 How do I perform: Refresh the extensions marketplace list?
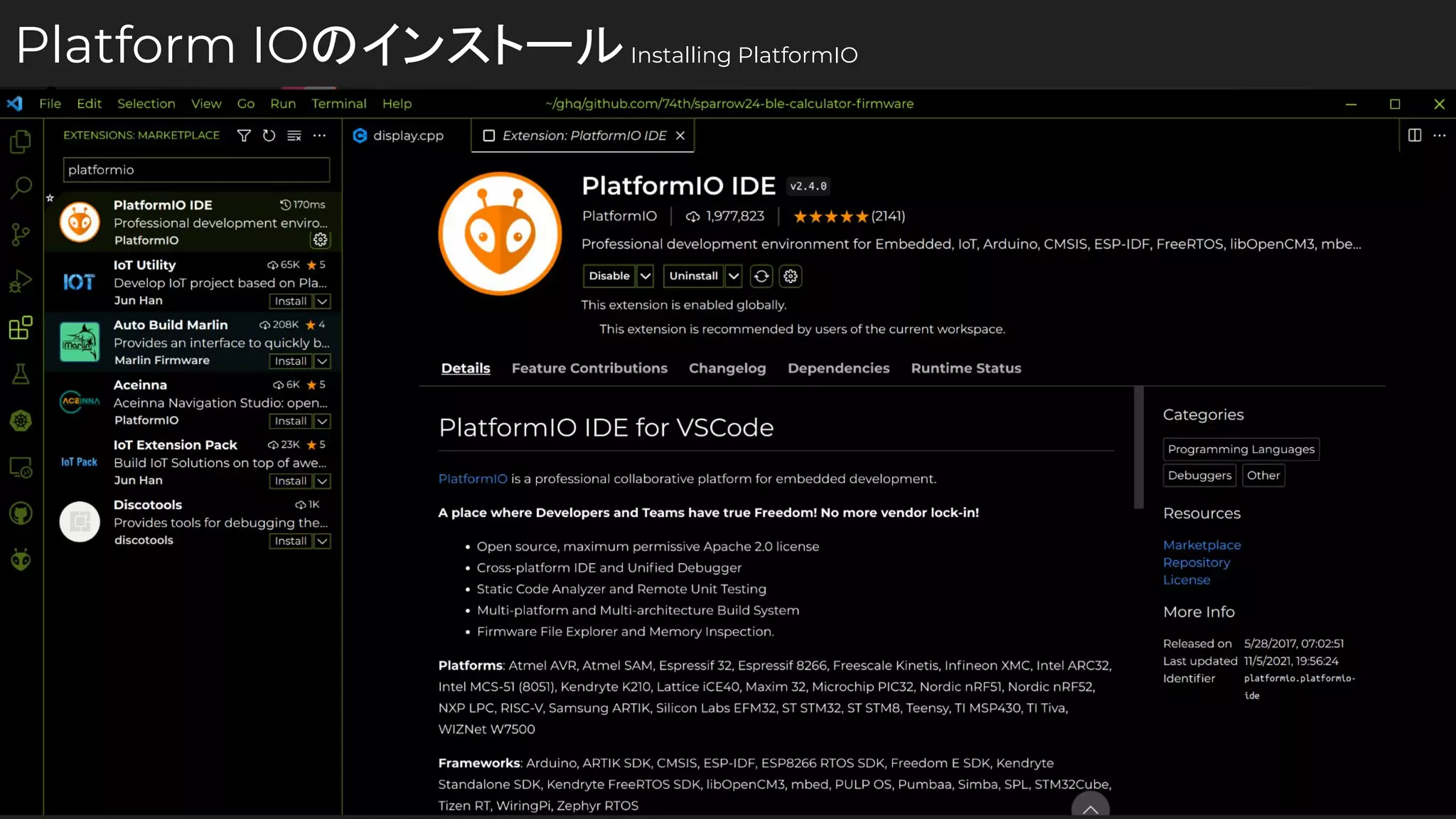click(x=269, y=135)
